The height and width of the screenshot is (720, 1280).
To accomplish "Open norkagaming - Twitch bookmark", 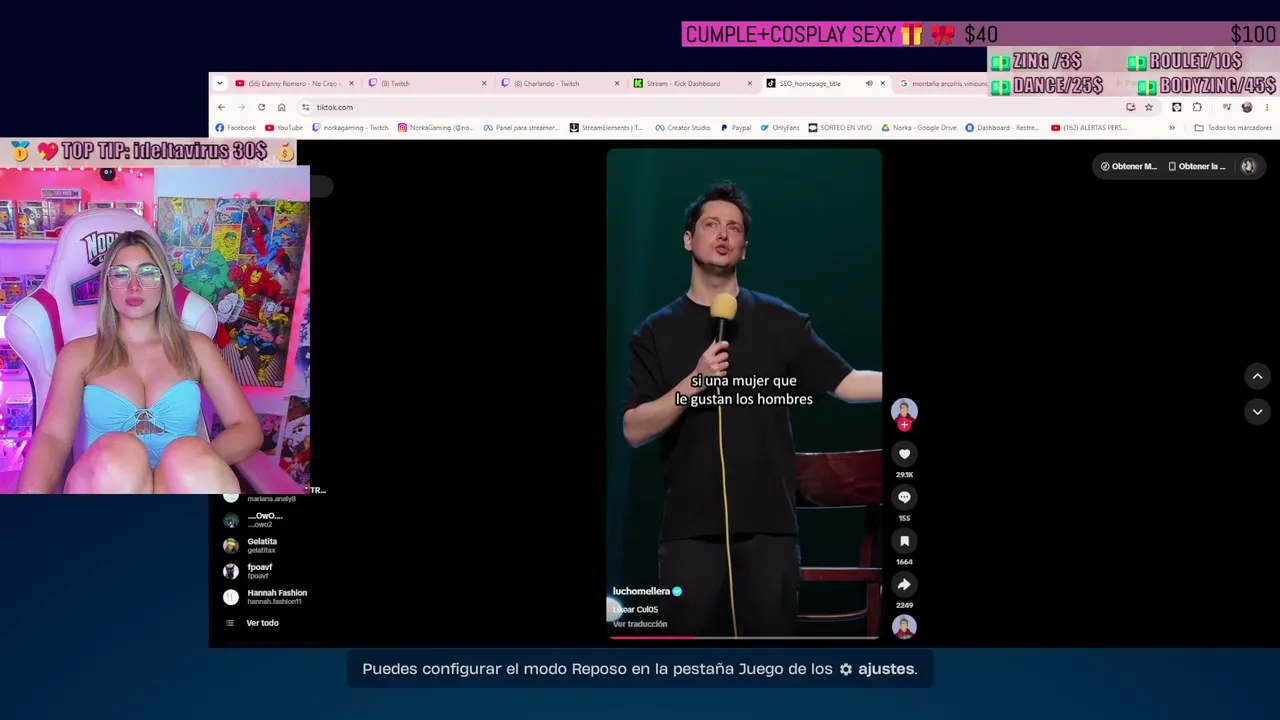I will pyautogui.click(x=350, y=128).
